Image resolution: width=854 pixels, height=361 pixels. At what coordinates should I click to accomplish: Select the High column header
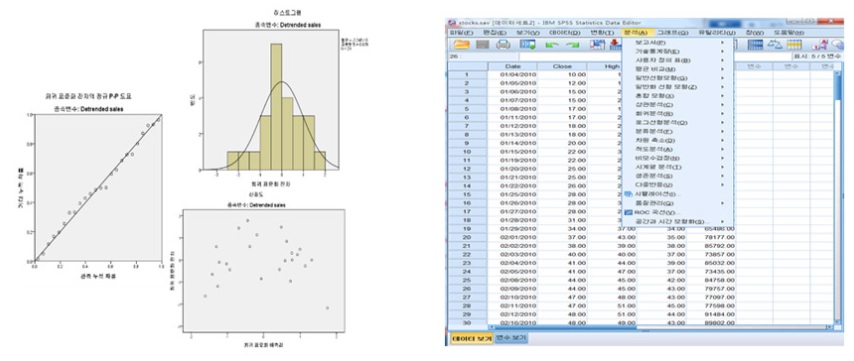[605, 66]
